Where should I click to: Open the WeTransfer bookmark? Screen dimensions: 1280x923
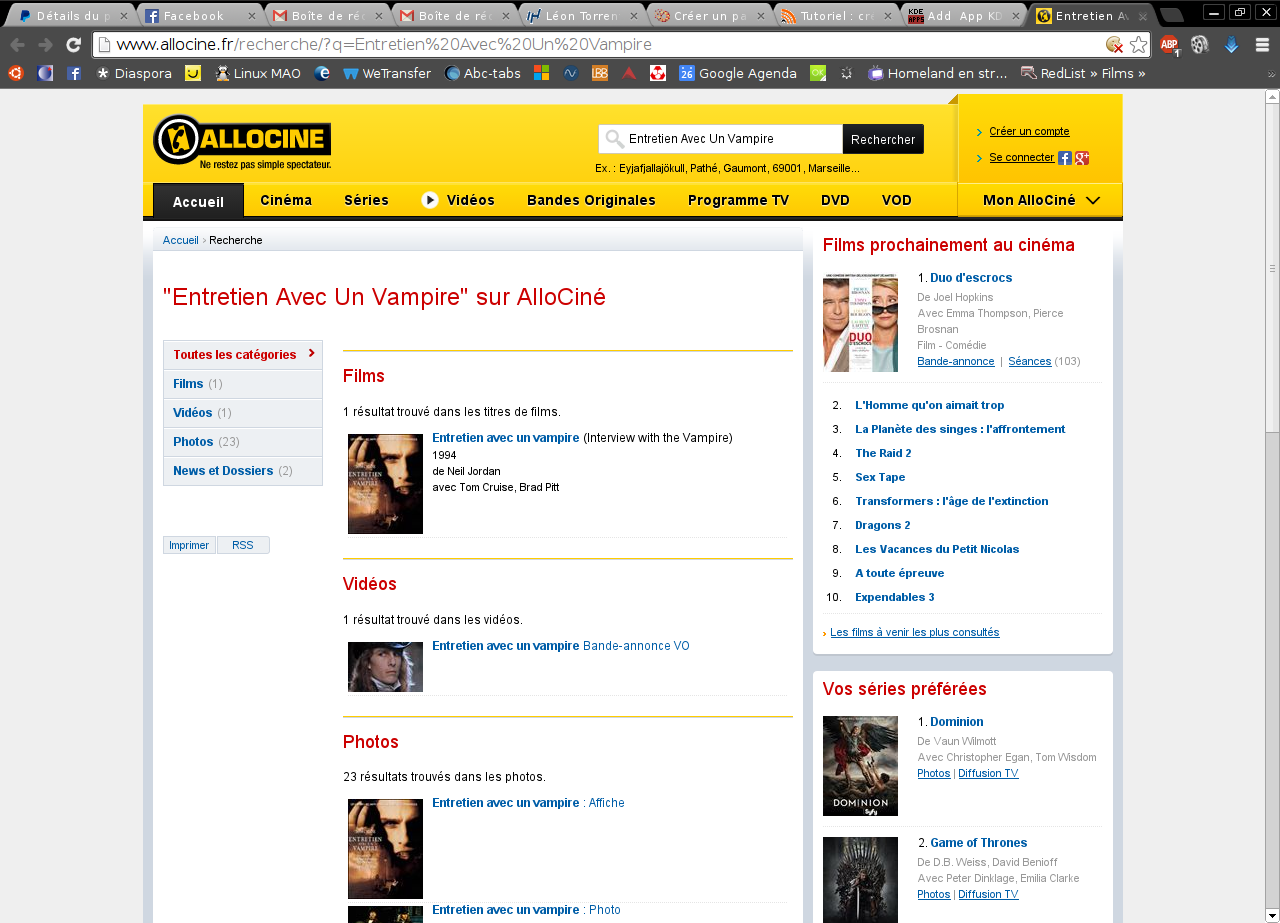click(386, 73)
